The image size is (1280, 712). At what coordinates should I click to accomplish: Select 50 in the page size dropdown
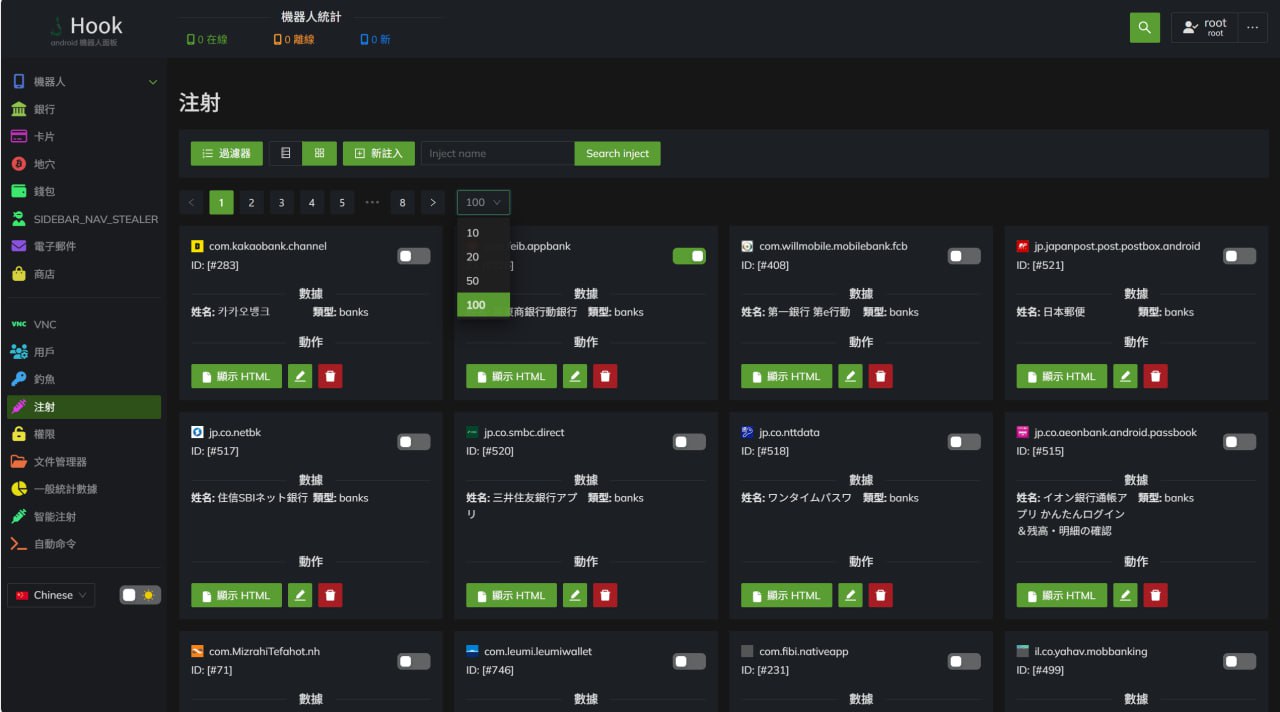(x=473, y=281)
